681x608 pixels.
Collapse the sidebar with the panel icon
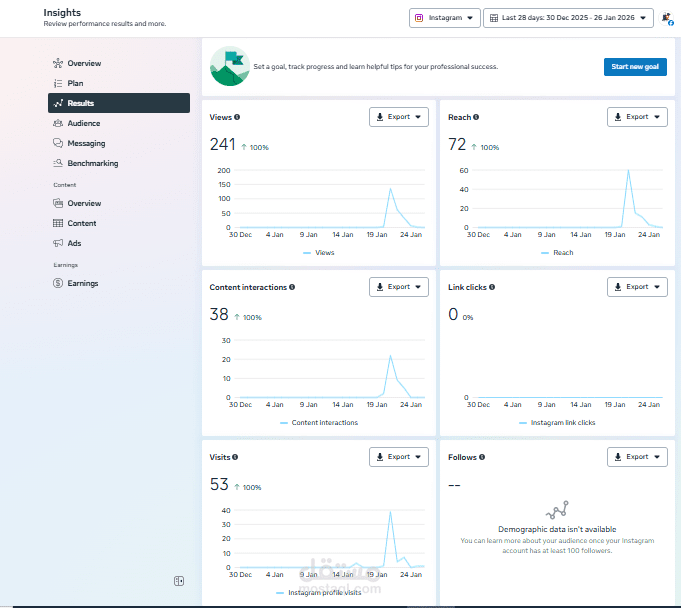pos(179,581)
